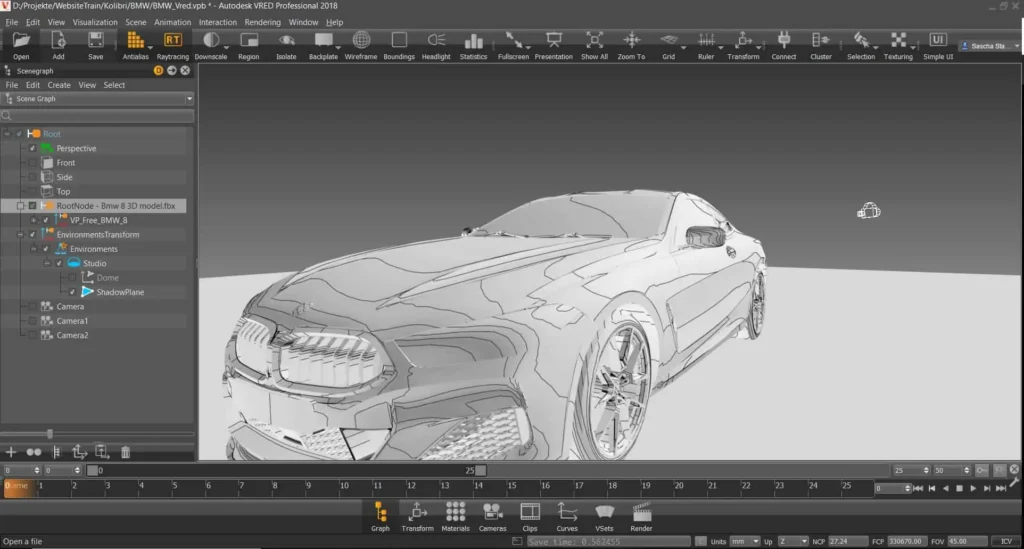
Task: Toggle the Camera1 node checkbox
Action: tap(32, 321)
